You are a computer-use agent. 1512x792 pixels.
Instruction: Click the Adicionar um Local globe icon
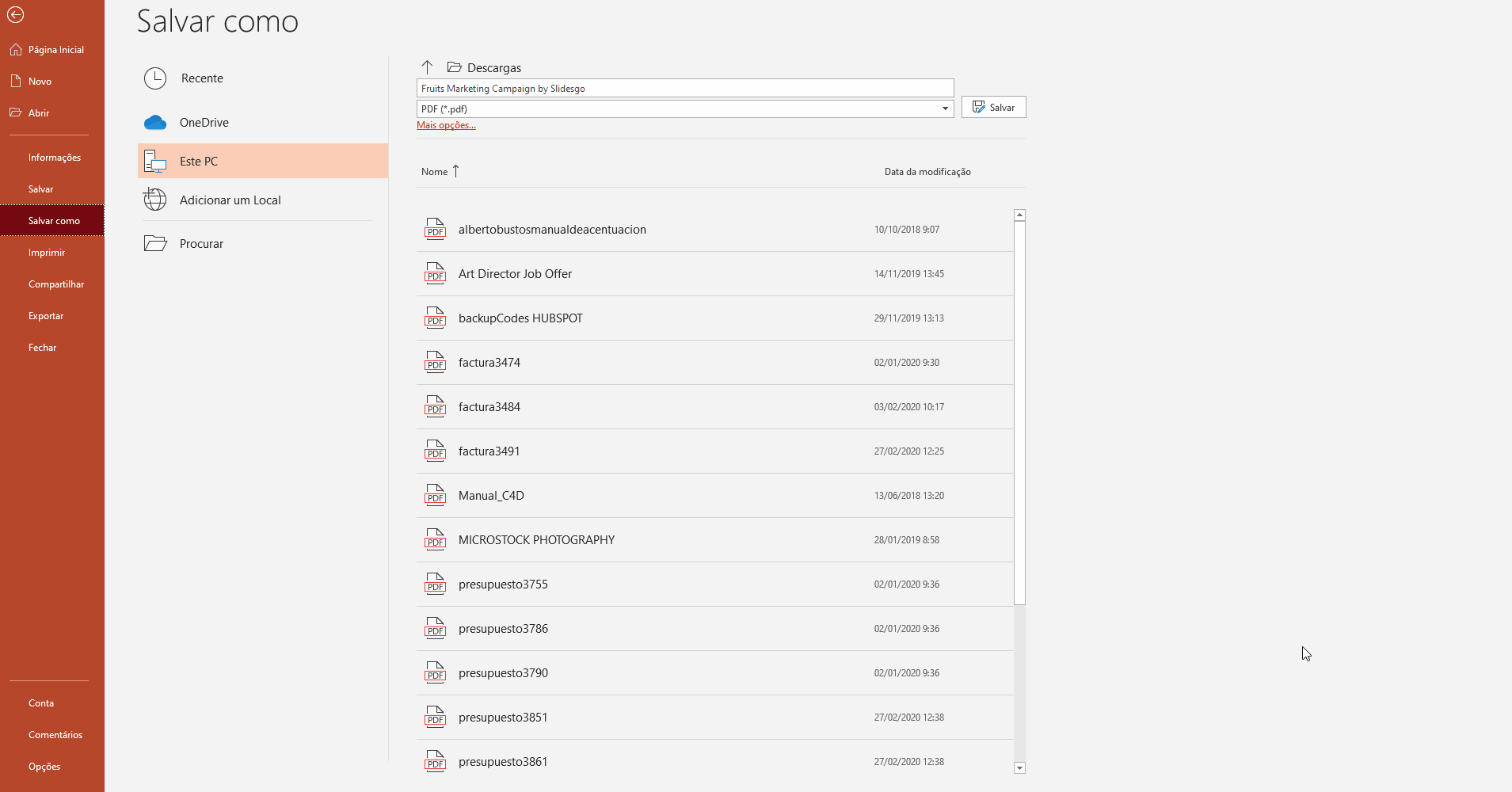pyautogui.click(x=155, y=200)
